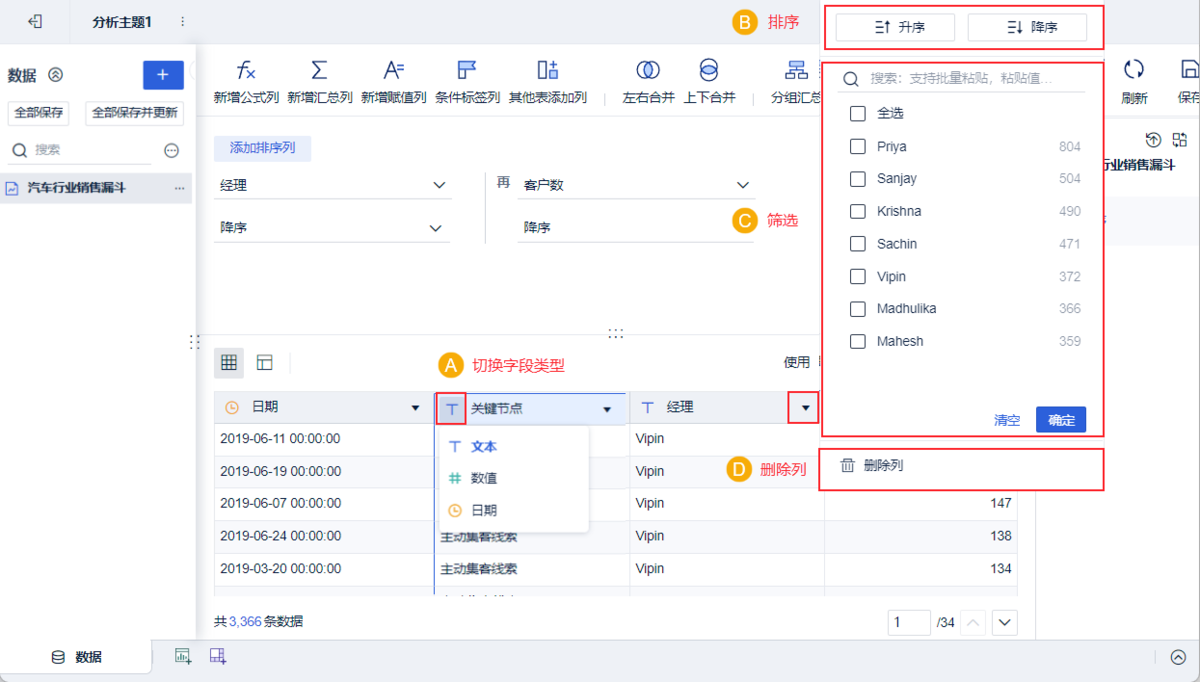This screenshot has height=682, width=1200.
Task: Select the 条件标签列 flag icon
Action: coord(466,70)
